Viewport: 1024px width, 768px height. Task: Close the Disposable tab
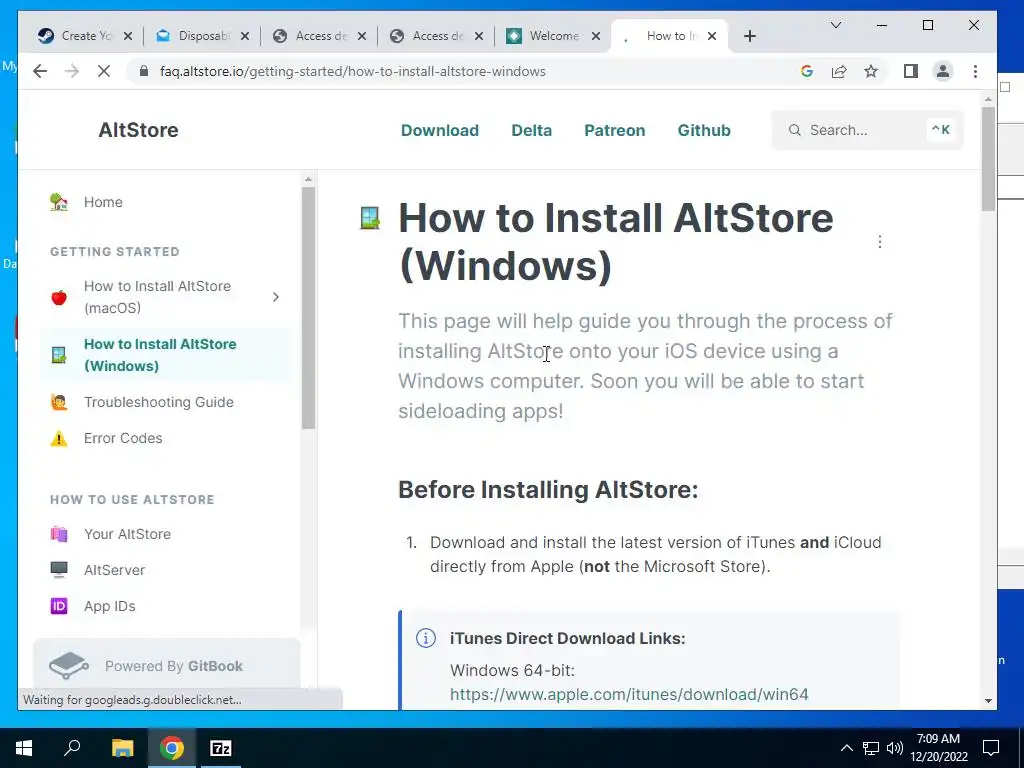click(x=245, y=36)
